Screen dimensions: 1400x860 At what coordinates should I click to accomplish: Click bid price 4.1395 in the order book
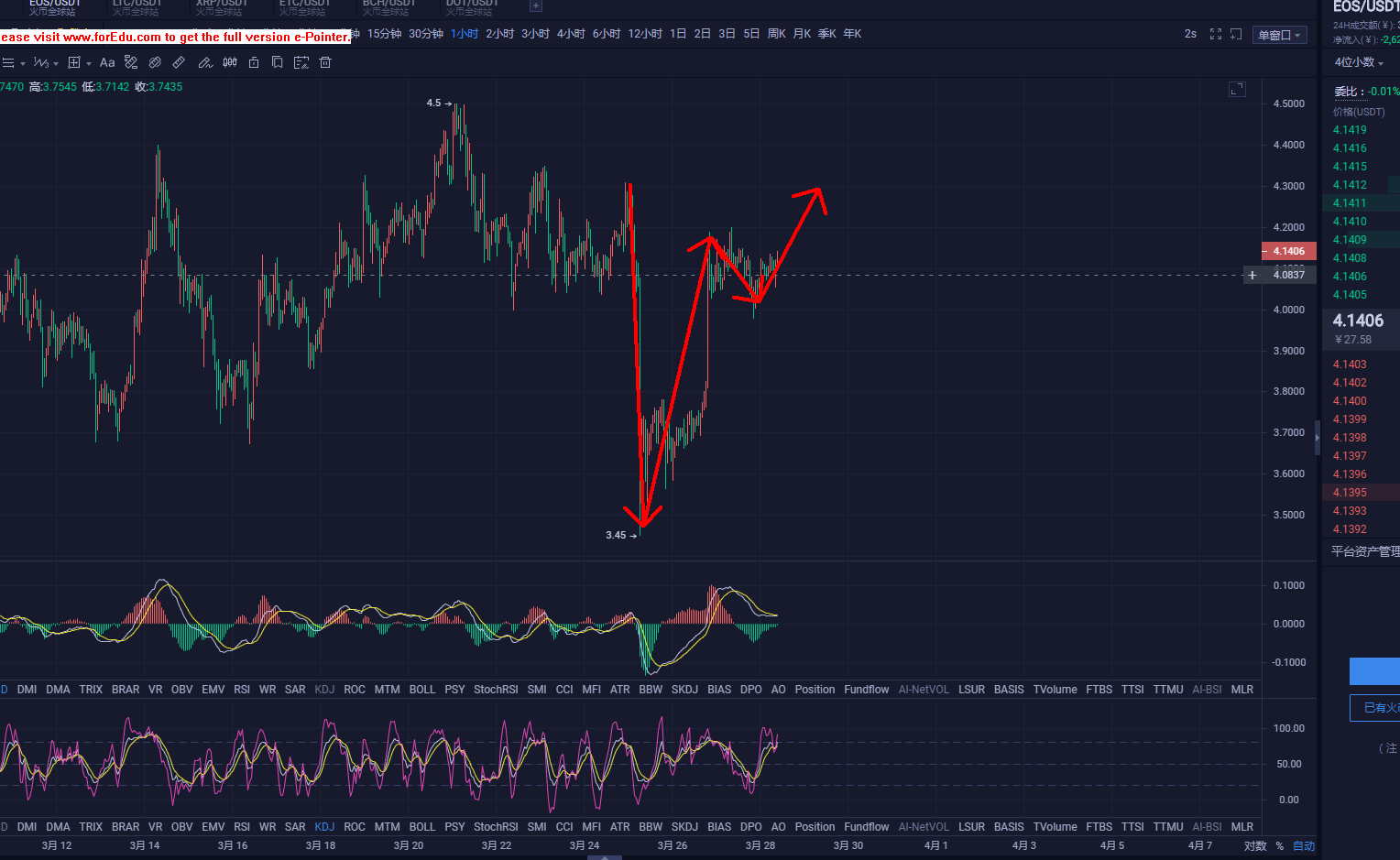point(1350,493)
